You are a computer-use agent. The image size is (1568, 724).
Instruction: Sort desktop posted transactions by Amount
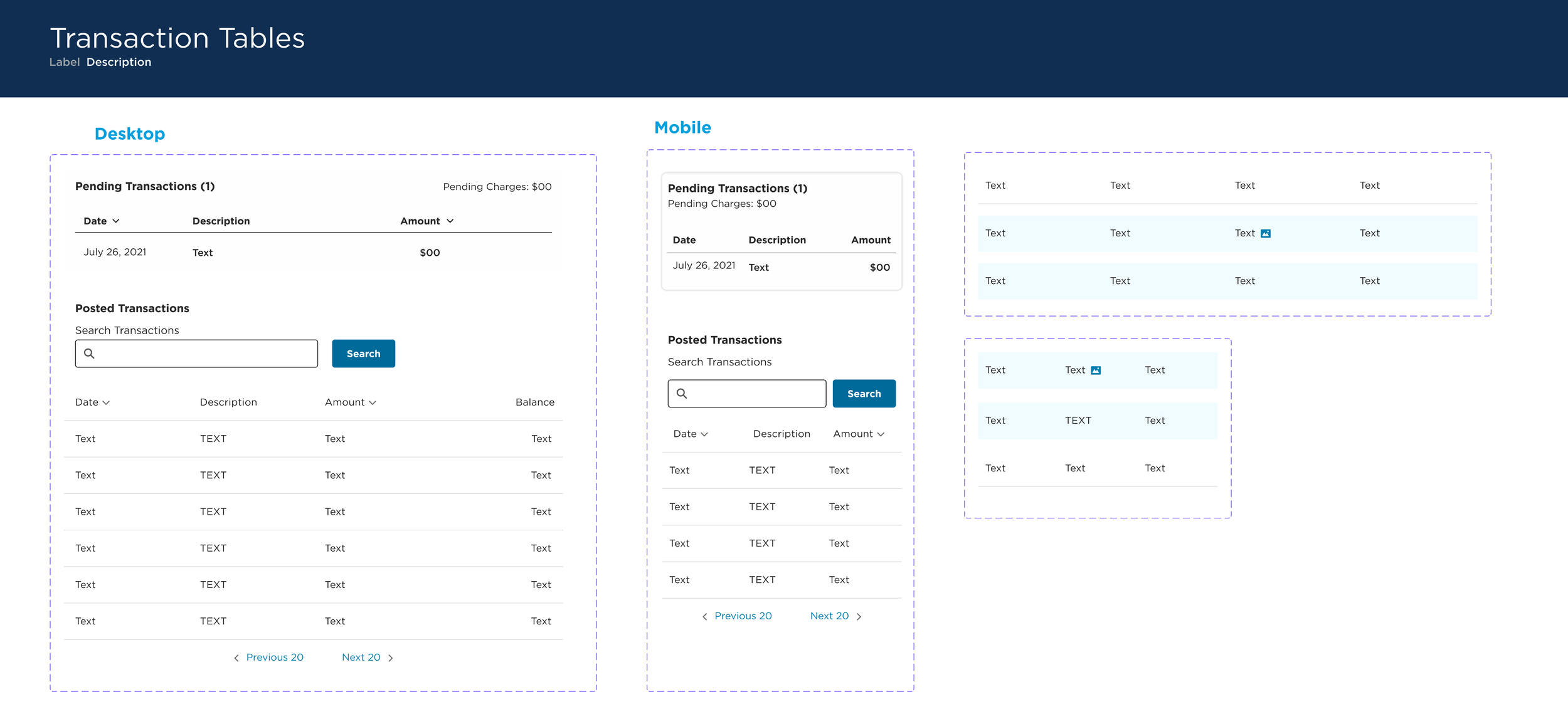click(373, 403)
